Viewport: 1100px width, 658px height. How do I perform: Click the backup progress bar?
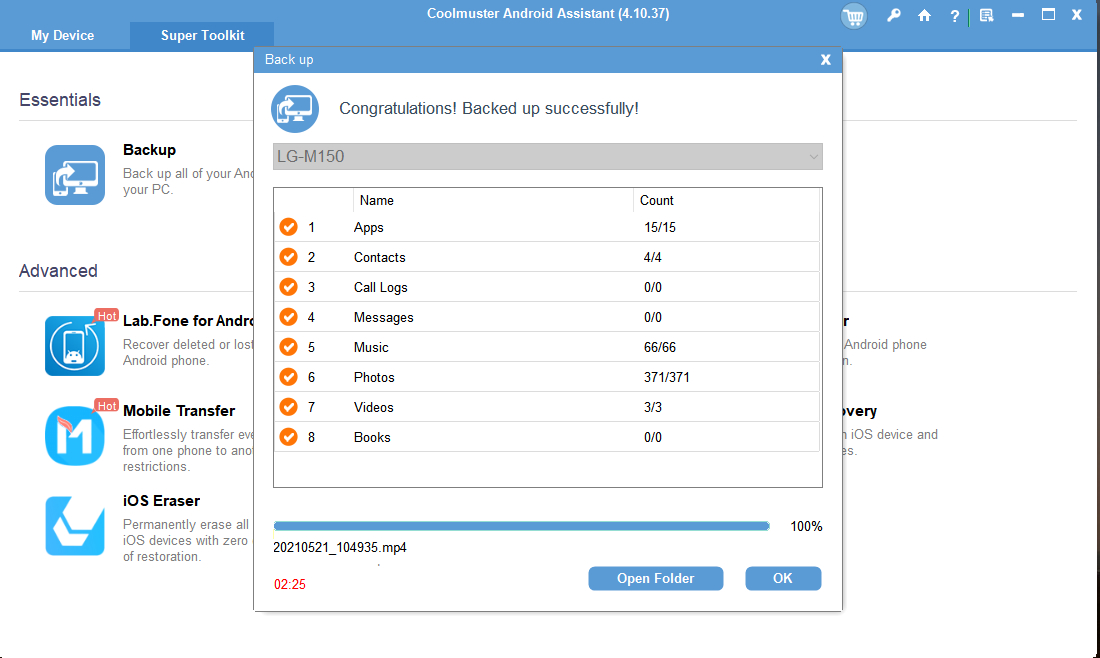tap(521, 526)
